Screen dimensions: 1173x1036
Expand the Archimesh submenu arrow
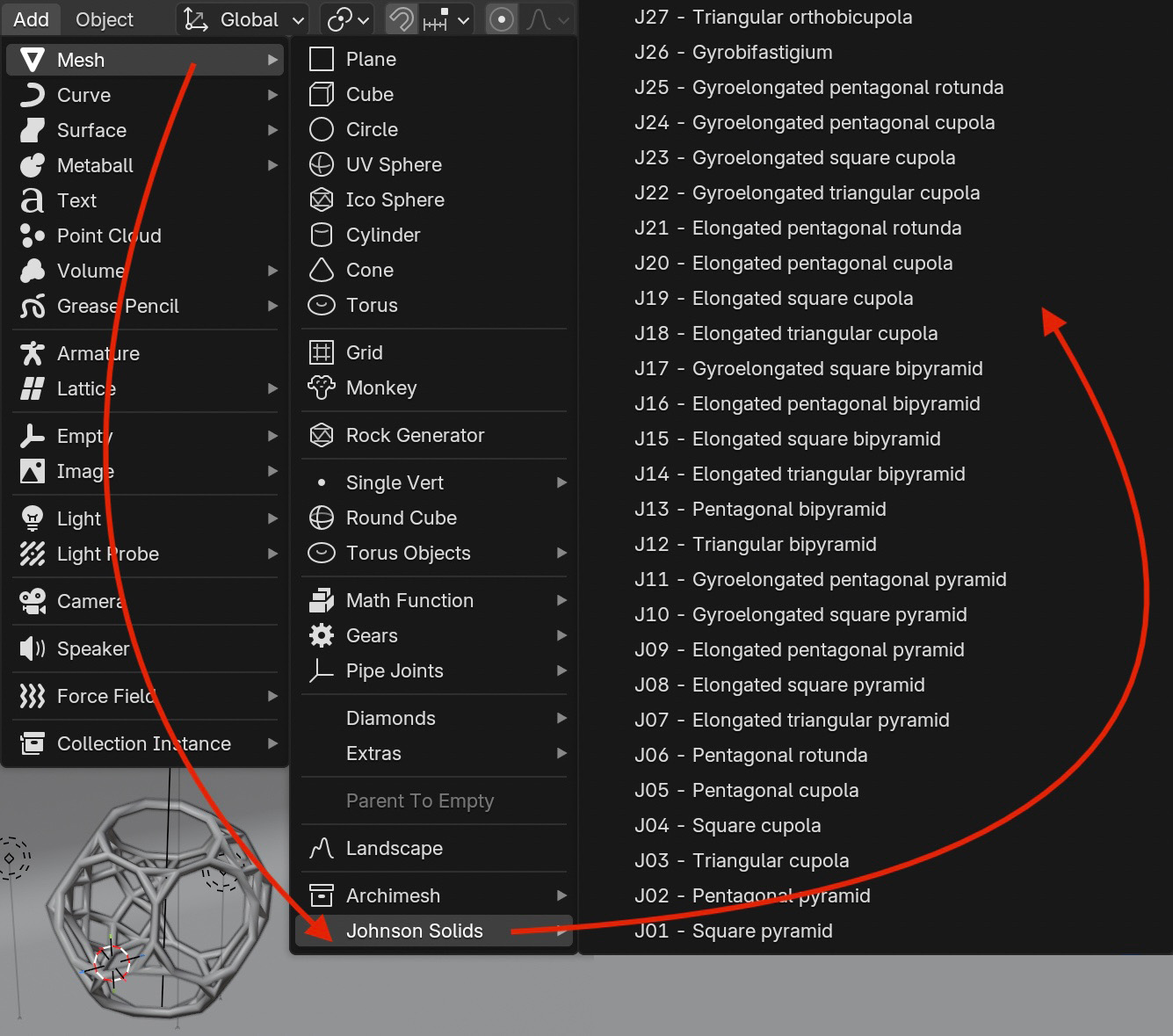pyautogui.click(x=561, y=895)
